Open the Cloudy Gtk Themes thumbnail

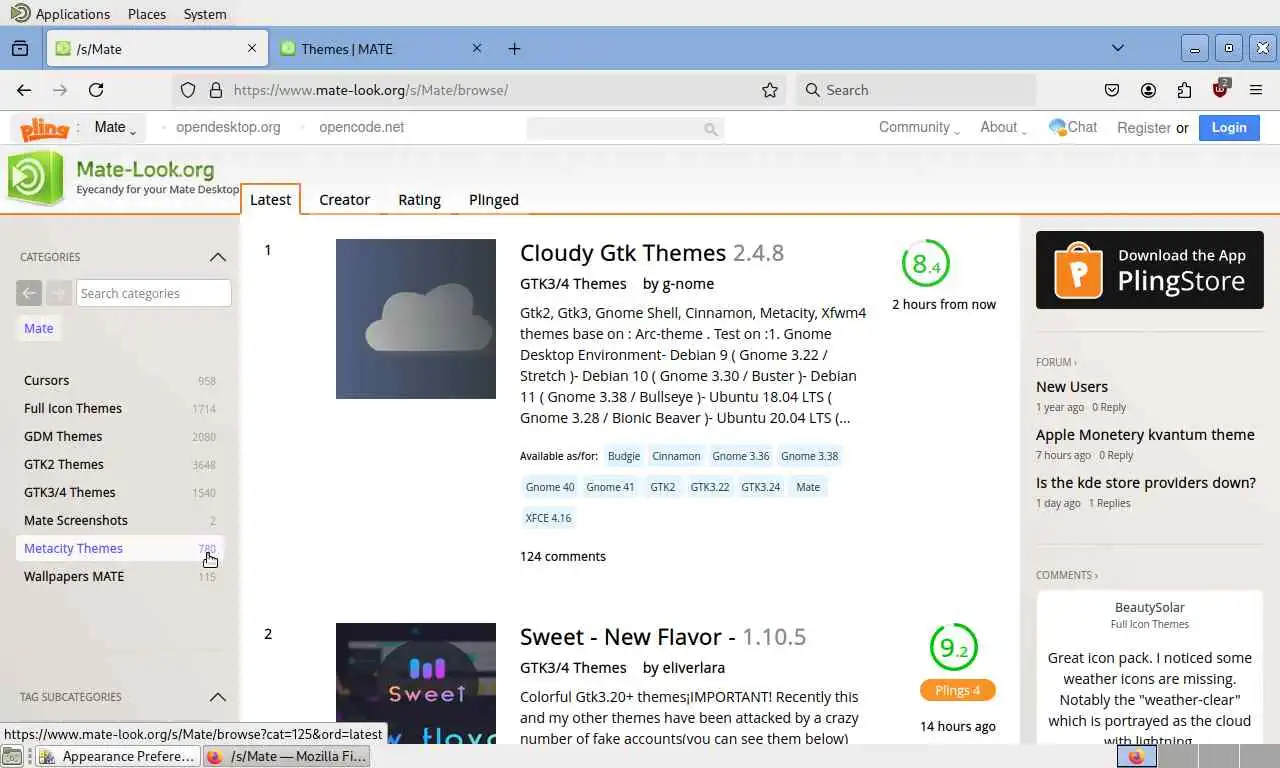(416, 319)
